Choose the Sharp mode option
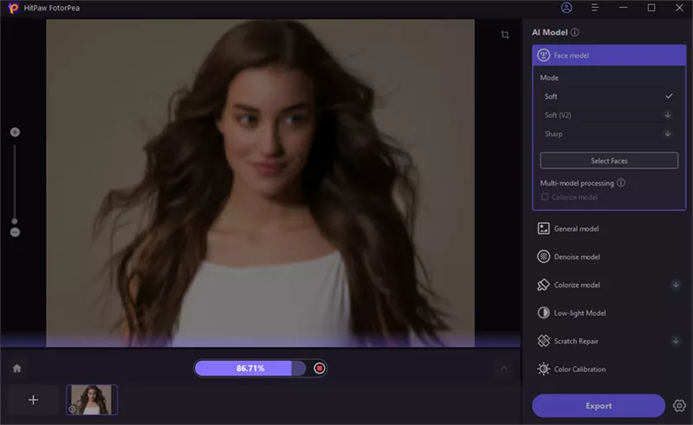 click(x=609, y=133)
